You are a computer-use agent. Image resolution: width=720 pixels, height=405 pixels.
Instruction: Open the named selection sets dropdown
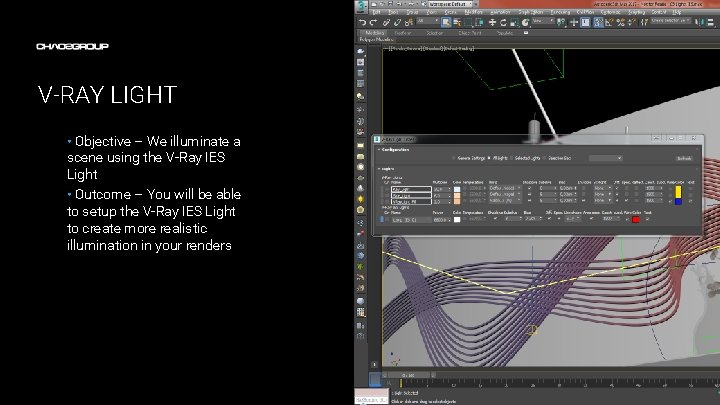pyautogui.click(x=670, y=22)
